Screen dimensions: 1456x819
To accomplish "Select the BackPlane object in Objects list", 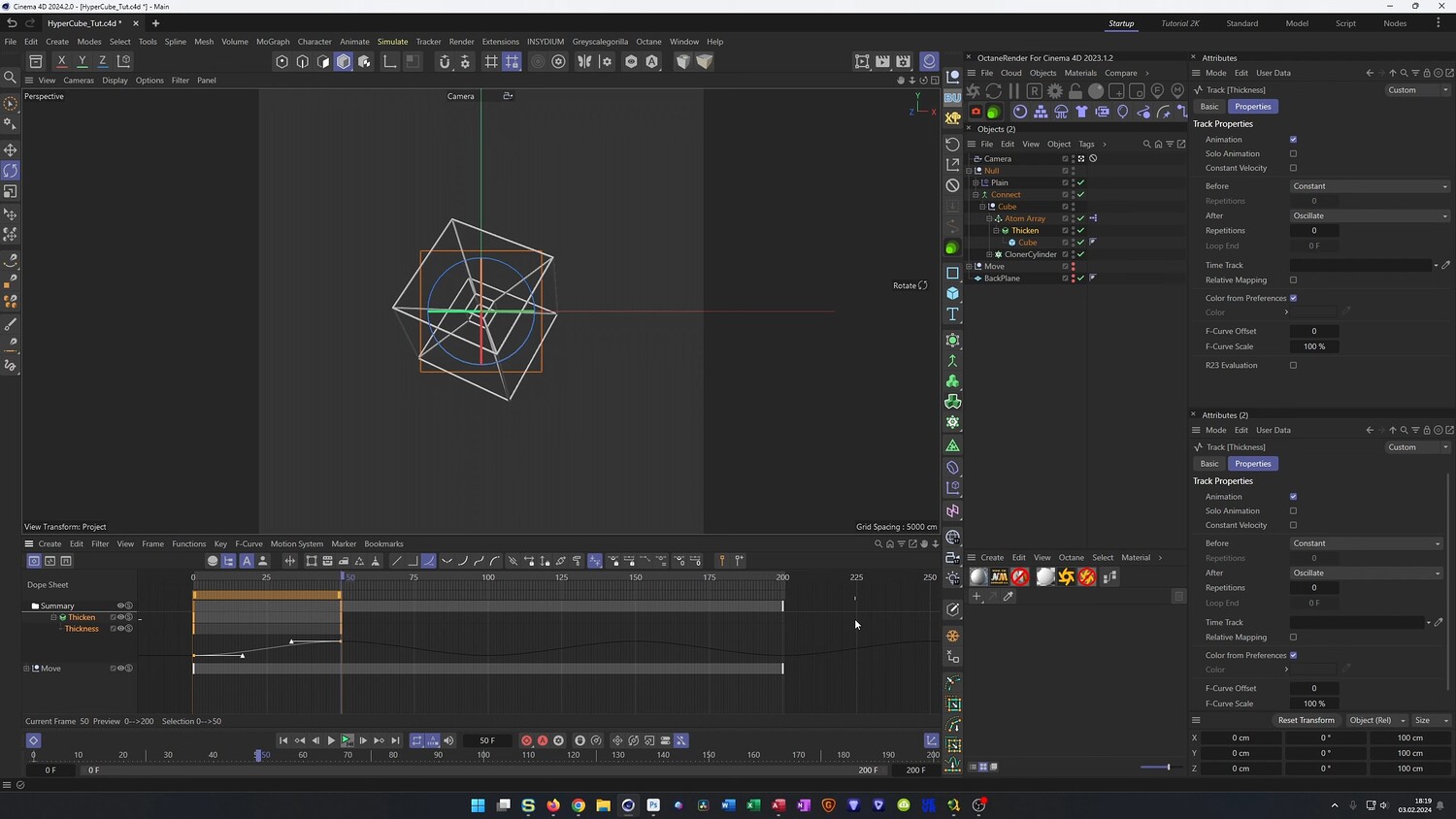I will tap(1002, 278).
